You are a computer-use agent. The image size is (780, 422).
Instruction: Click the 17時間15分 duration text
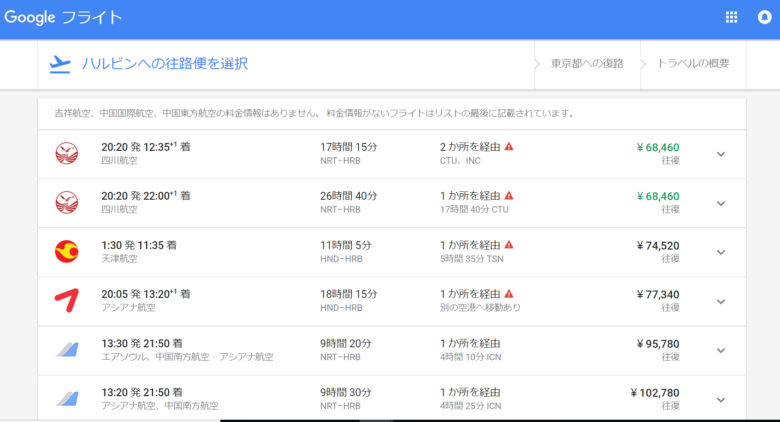coord(349,147)
